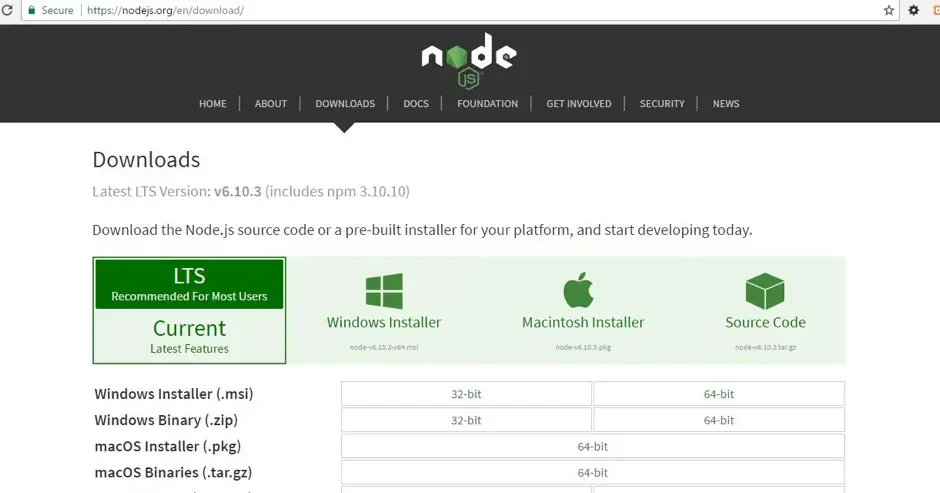
Task: Click the Source Code cube icon
Action: coord(765,291)
